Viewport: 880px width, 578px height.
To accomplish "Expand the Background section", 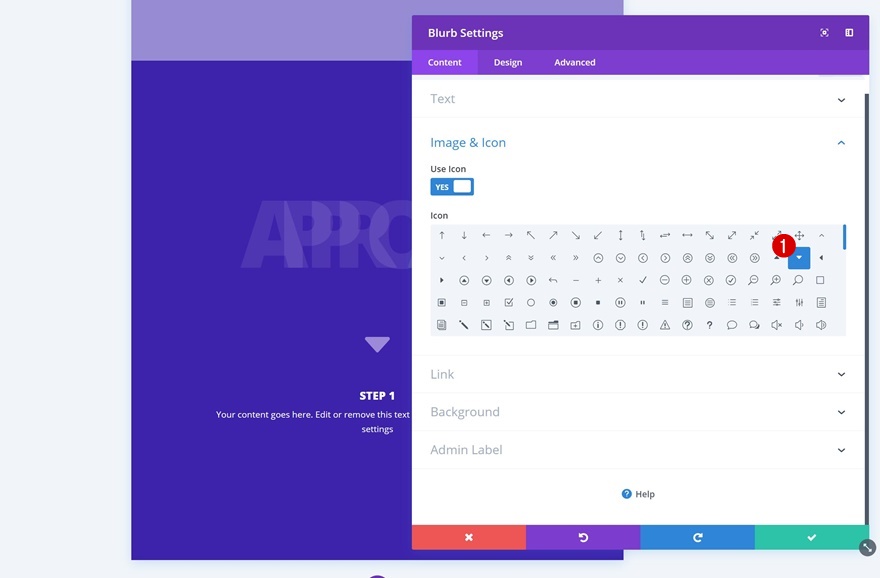I will (638, 412).
